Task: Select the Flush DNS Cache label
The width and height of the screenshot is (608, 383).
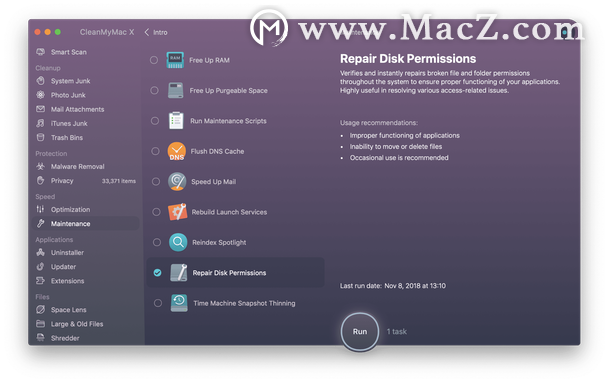Action: 217,152
